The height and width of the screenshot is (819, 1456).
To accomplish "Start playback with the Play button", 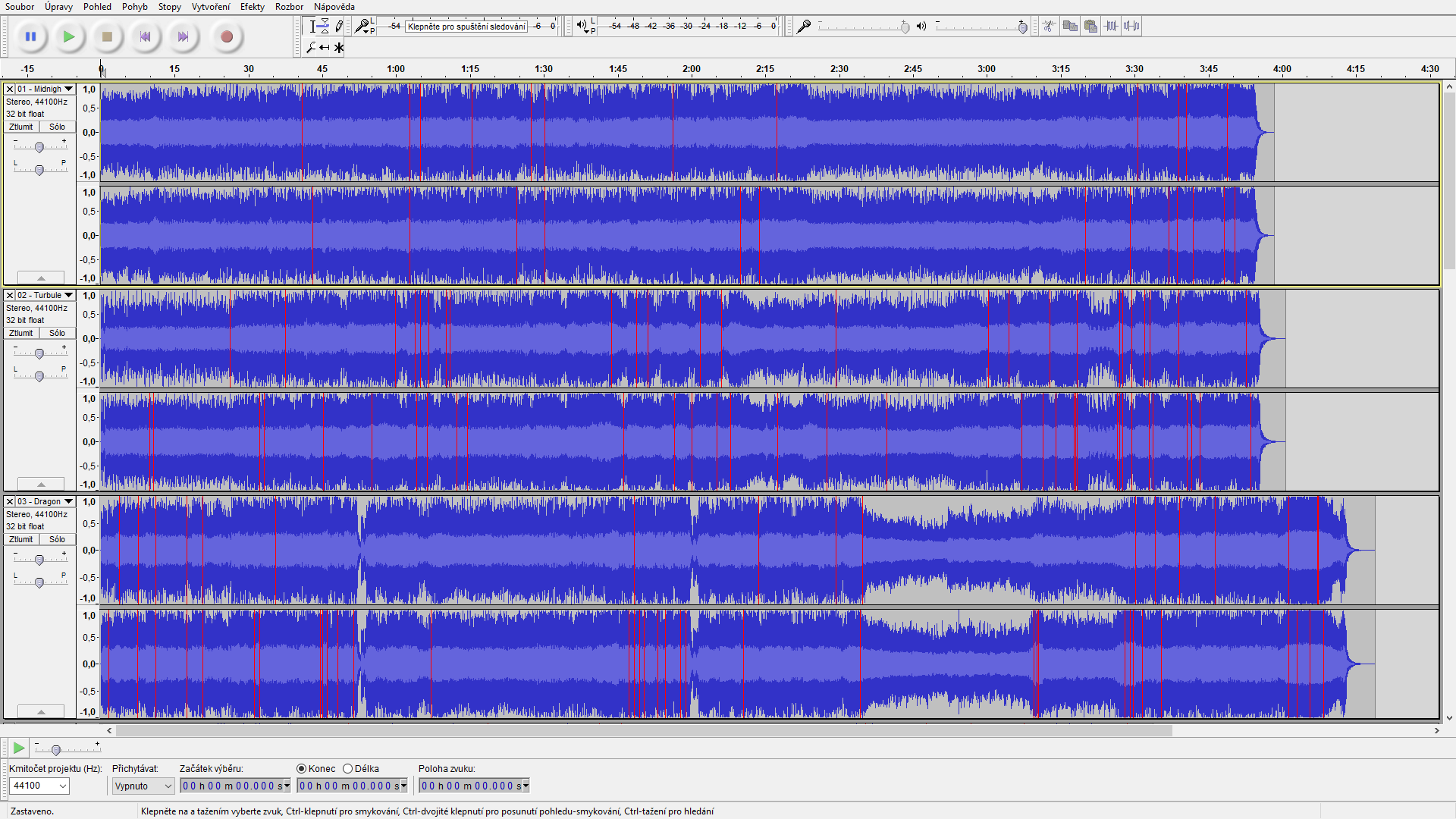I will (69, 36).
